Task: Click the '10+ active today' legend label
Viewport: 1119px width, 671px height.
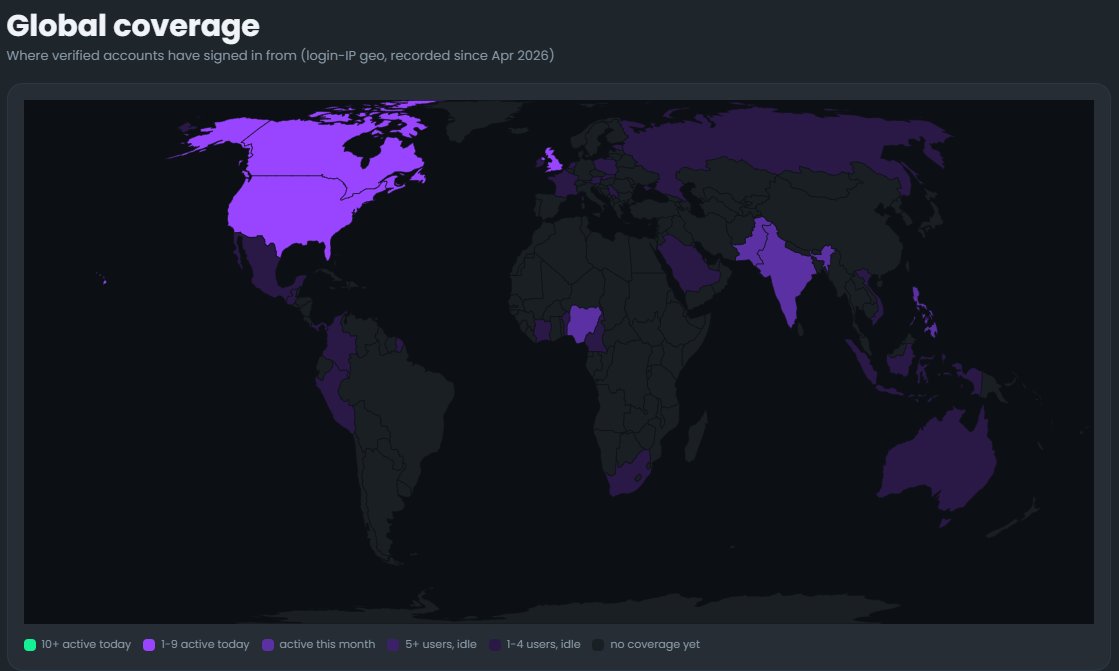Action: 86,645
